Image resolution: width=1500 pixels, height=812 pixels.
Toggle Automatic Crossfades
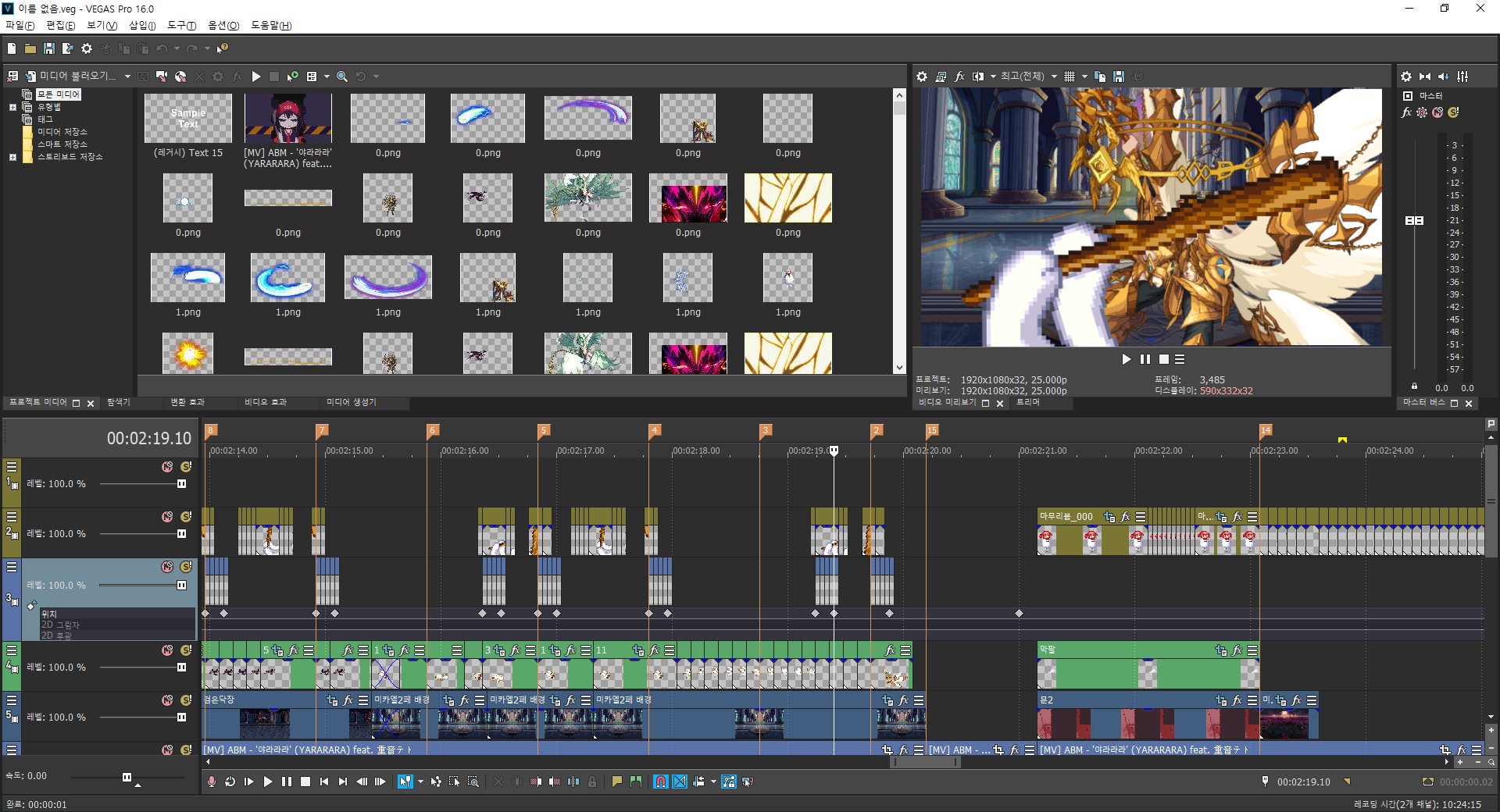[680, 782]
